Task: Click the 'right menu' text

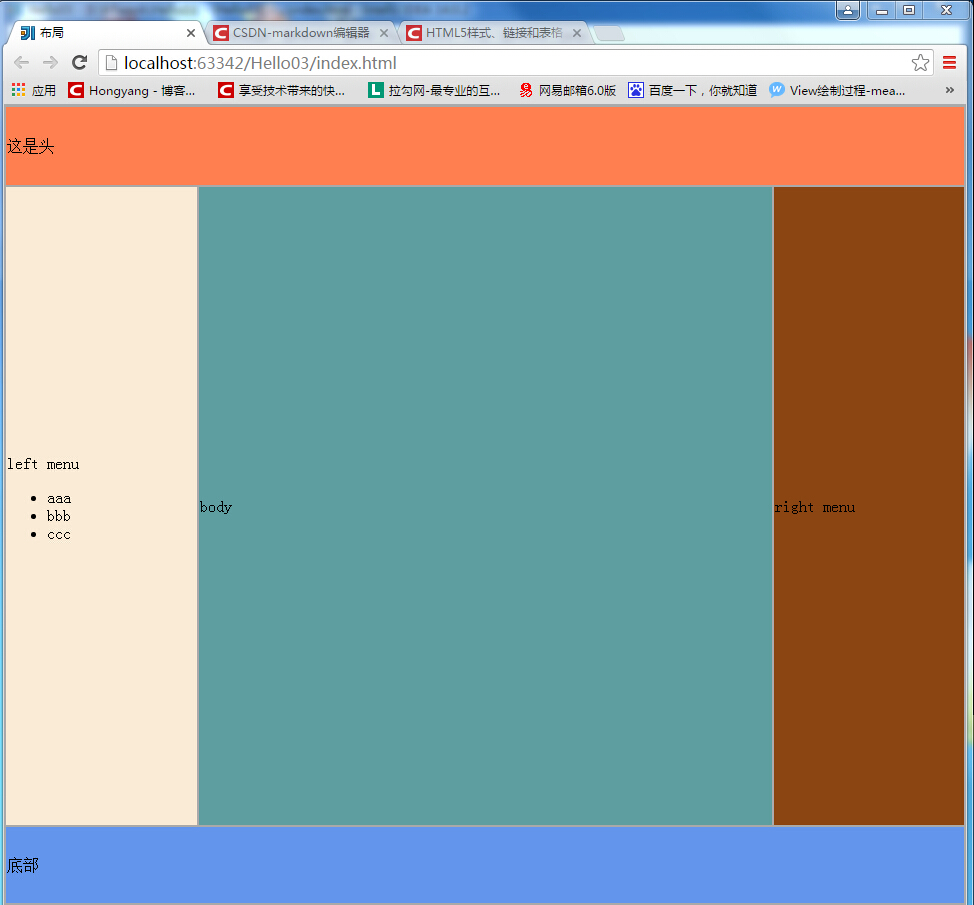Action: [x=814, y=507]
